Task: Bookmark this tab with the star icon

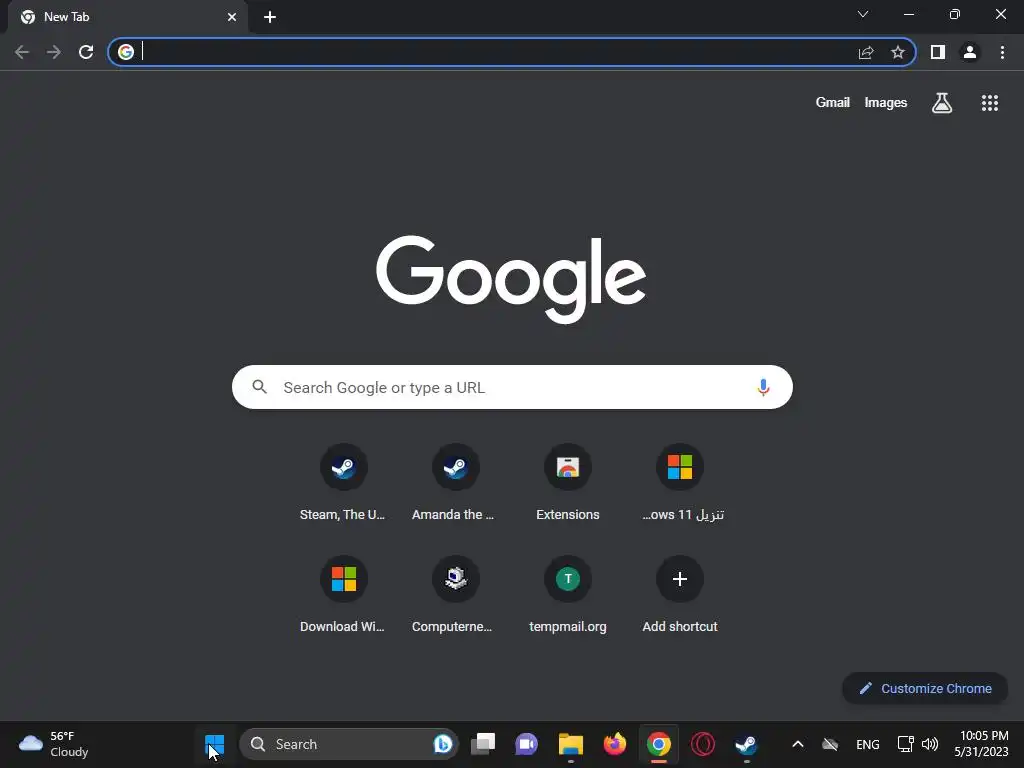Action: point(898,52)
